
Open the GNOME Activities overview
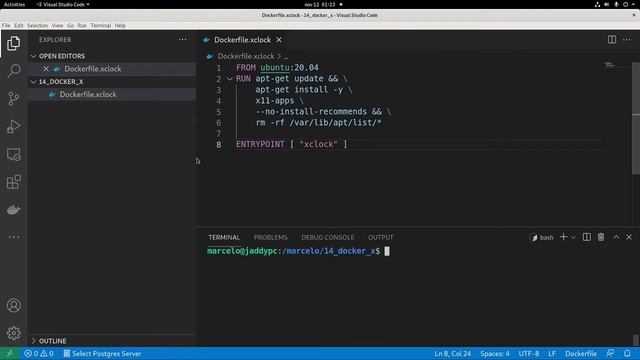tap(14, 4)
